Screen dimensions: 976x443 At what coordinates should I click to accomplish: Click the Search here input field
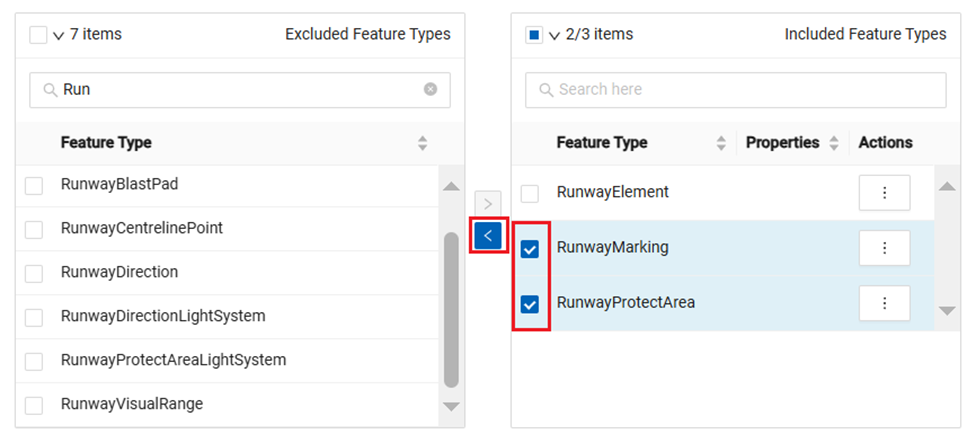point(736,90)
